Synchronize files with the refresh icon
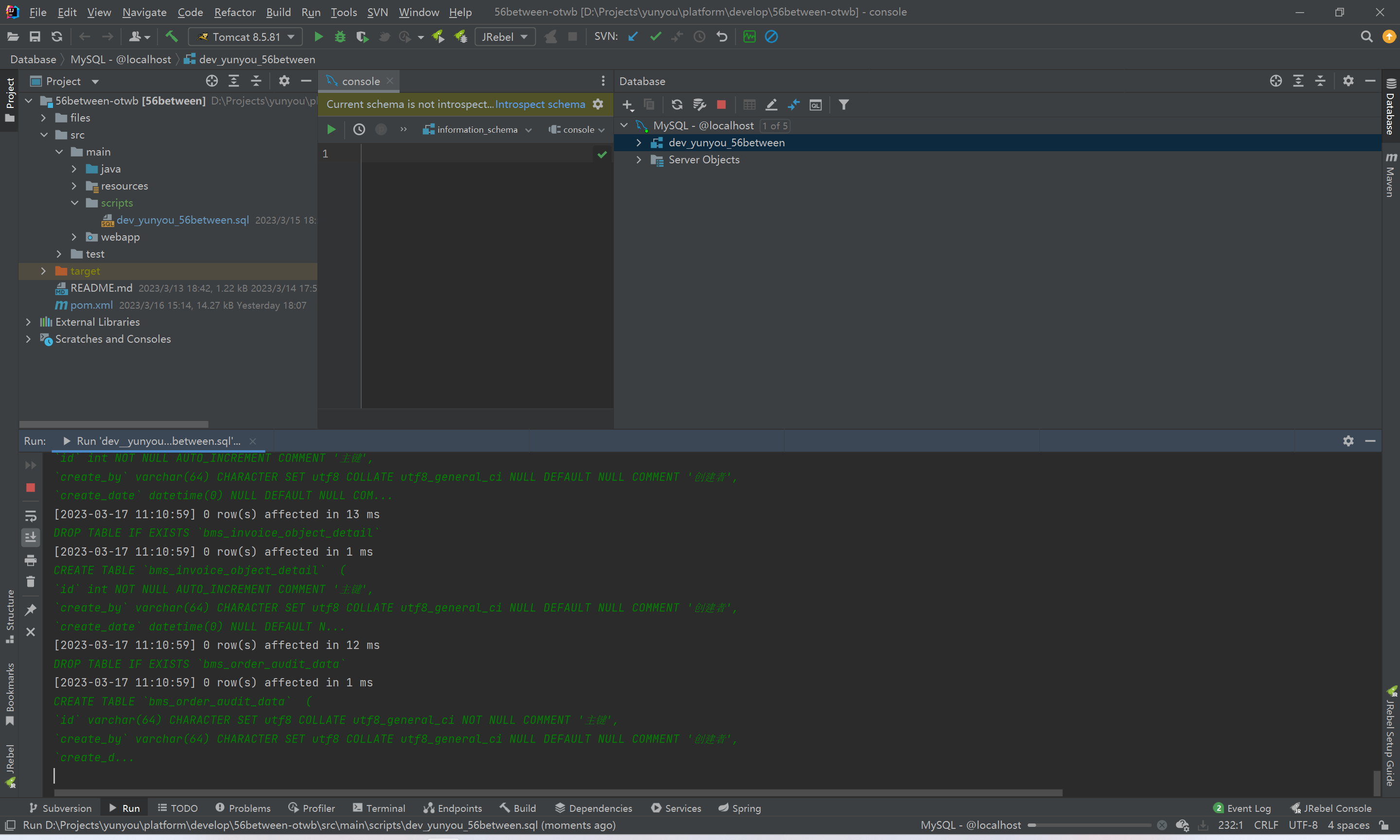Image resolution: width=1400 pixels, height=840 pixels. (56, 37)
